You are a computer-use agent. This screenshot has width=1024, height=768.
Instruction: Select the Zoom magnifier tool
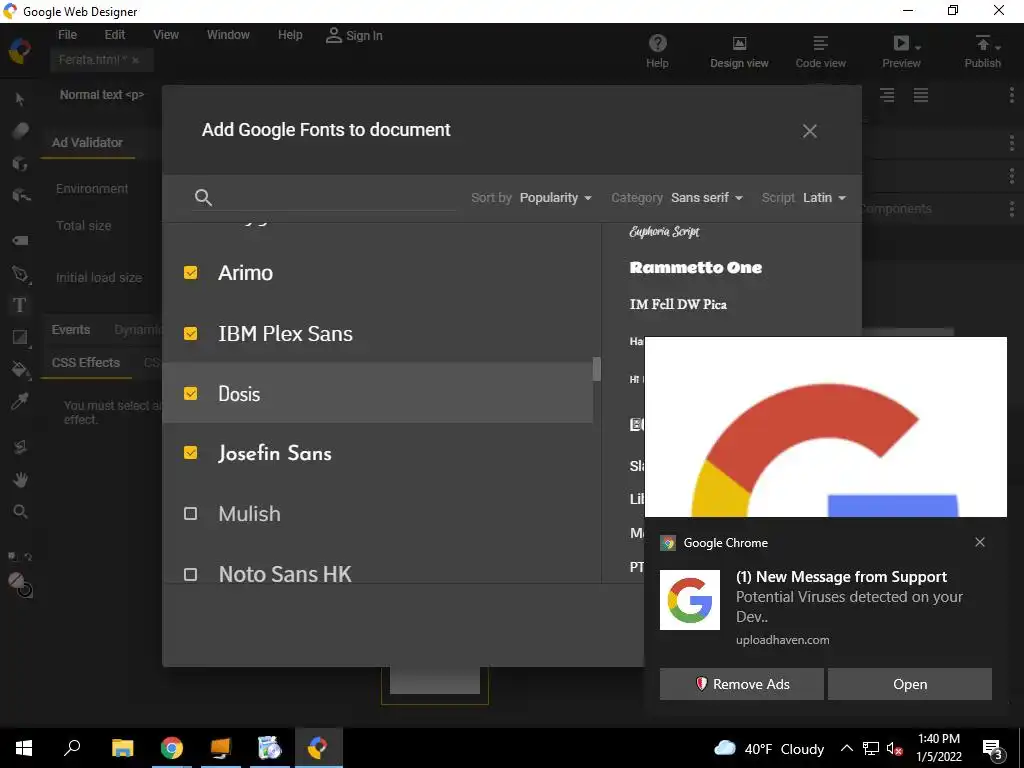coord(20,511)
